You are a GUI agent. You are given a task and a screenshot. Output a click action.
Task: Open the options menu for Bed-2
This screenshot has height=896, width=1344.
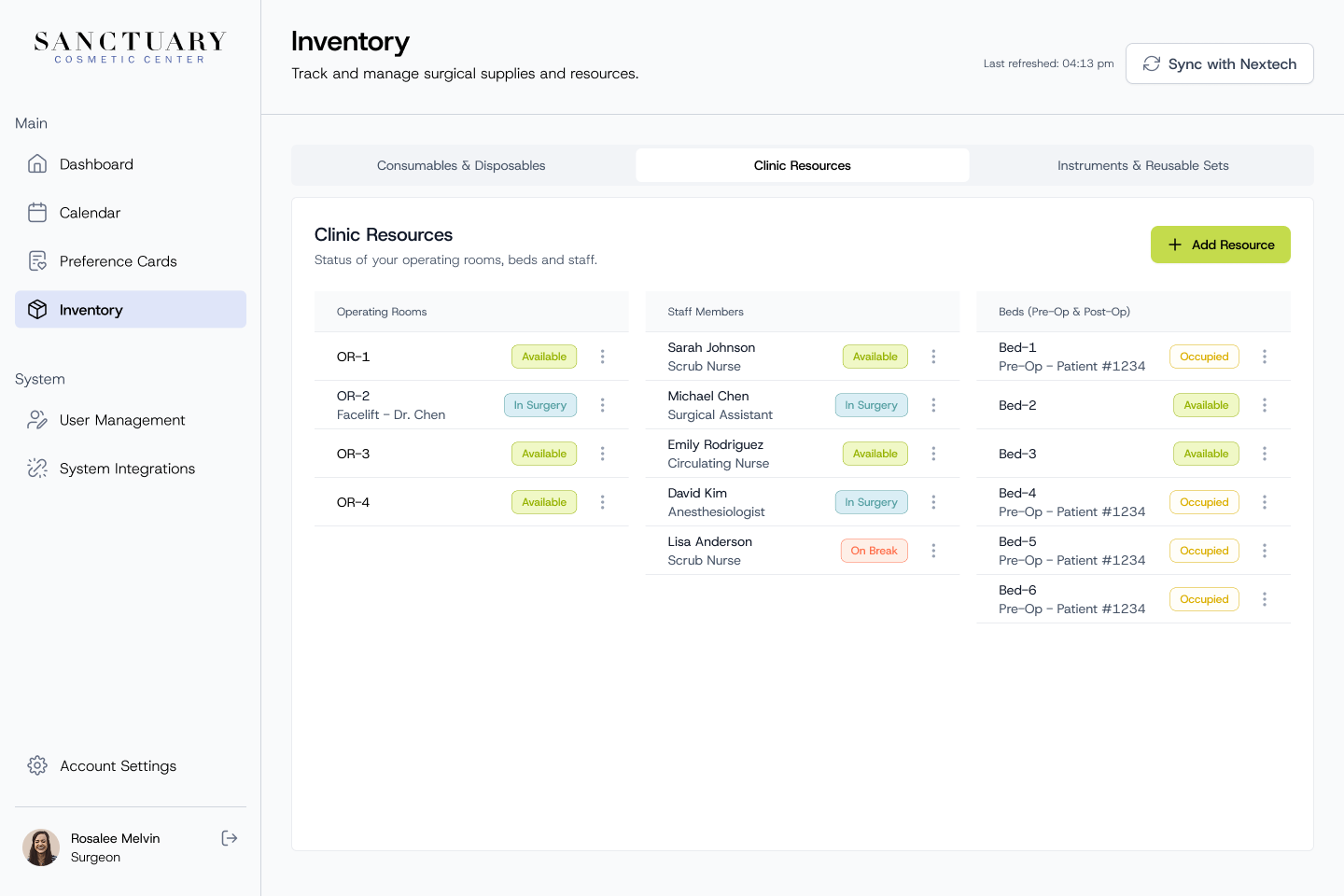click(1265, 405)
